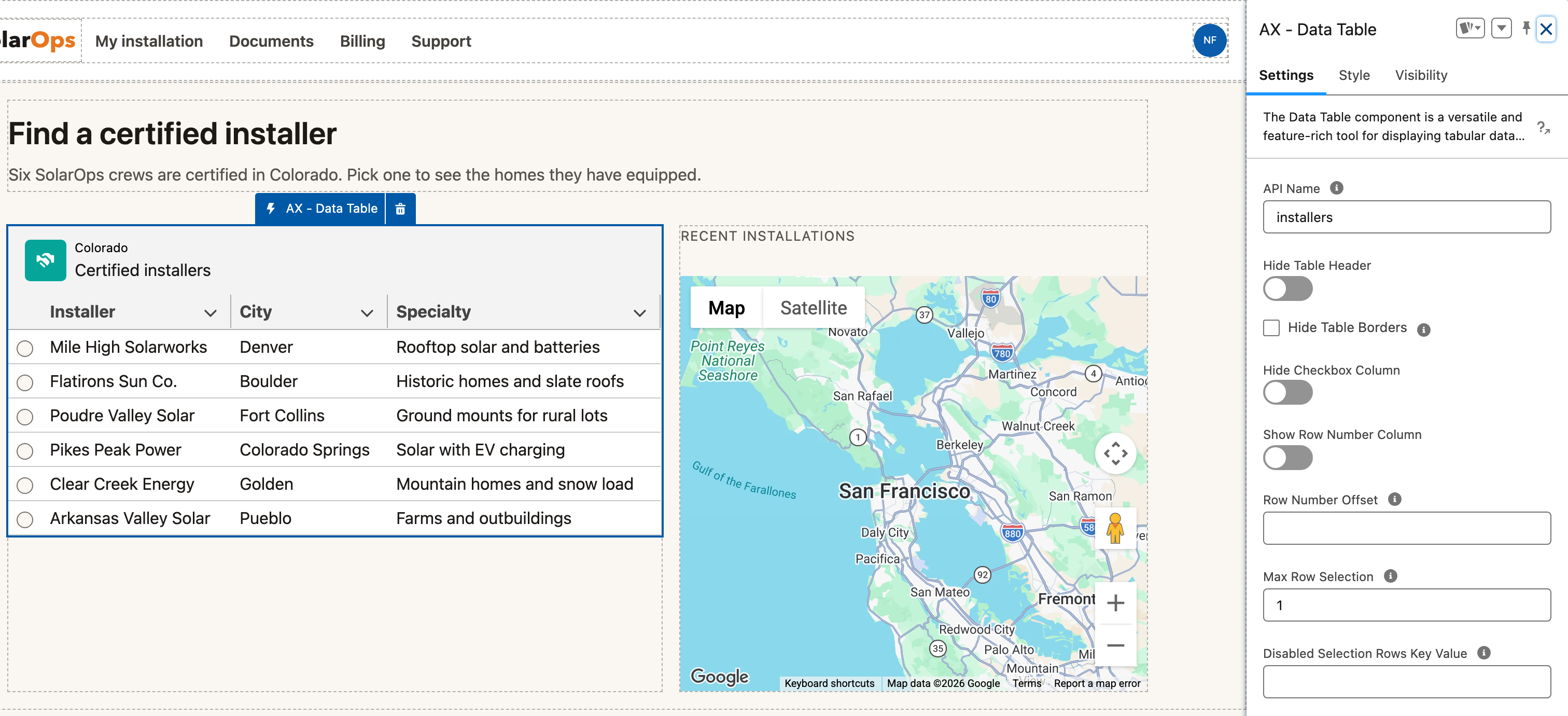Viewport: 1568px width, 716px height.
Task: Switch to the Visibility tab
Action: (1421, 75)
